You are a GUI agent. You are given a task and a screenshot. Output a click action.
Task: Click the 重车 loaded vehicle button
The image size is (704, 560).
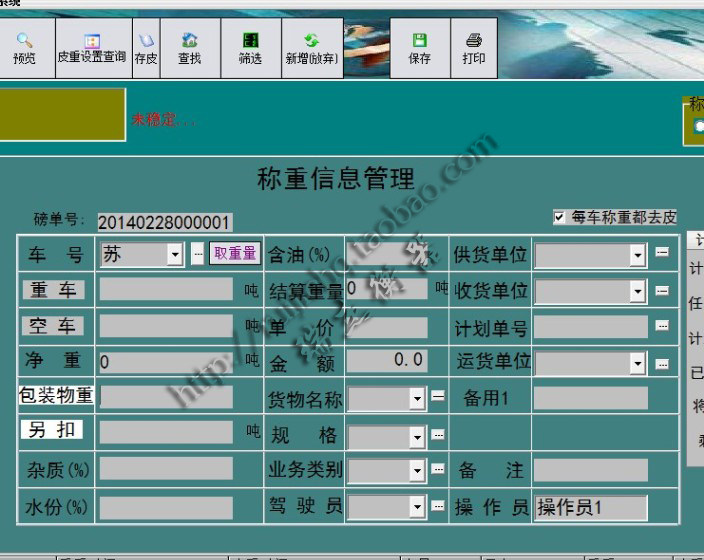[53, 290]
